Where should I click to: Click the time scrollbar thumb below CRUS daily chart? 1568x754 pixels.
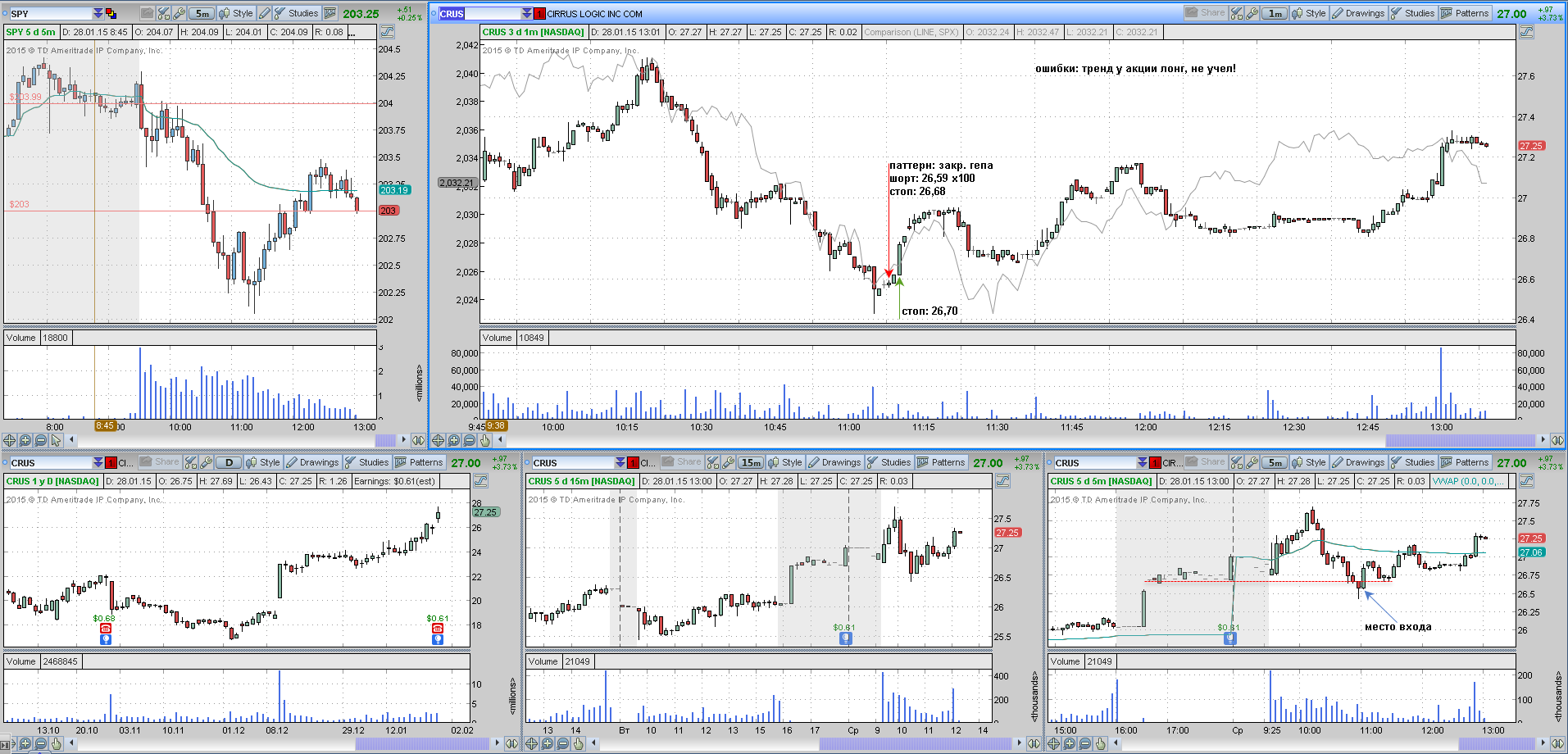point(423,743)
